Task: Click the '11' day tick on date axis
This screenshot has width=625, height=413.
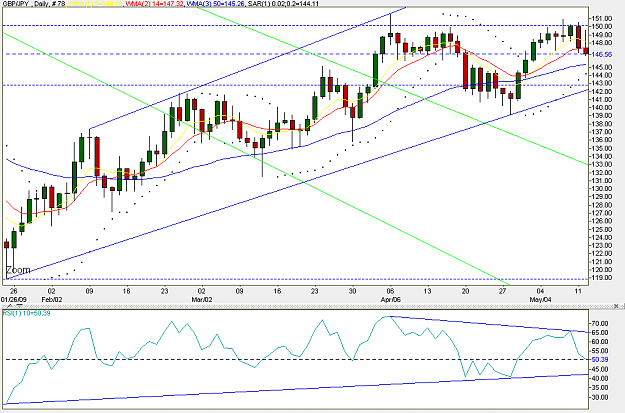Action: (578, 291)
